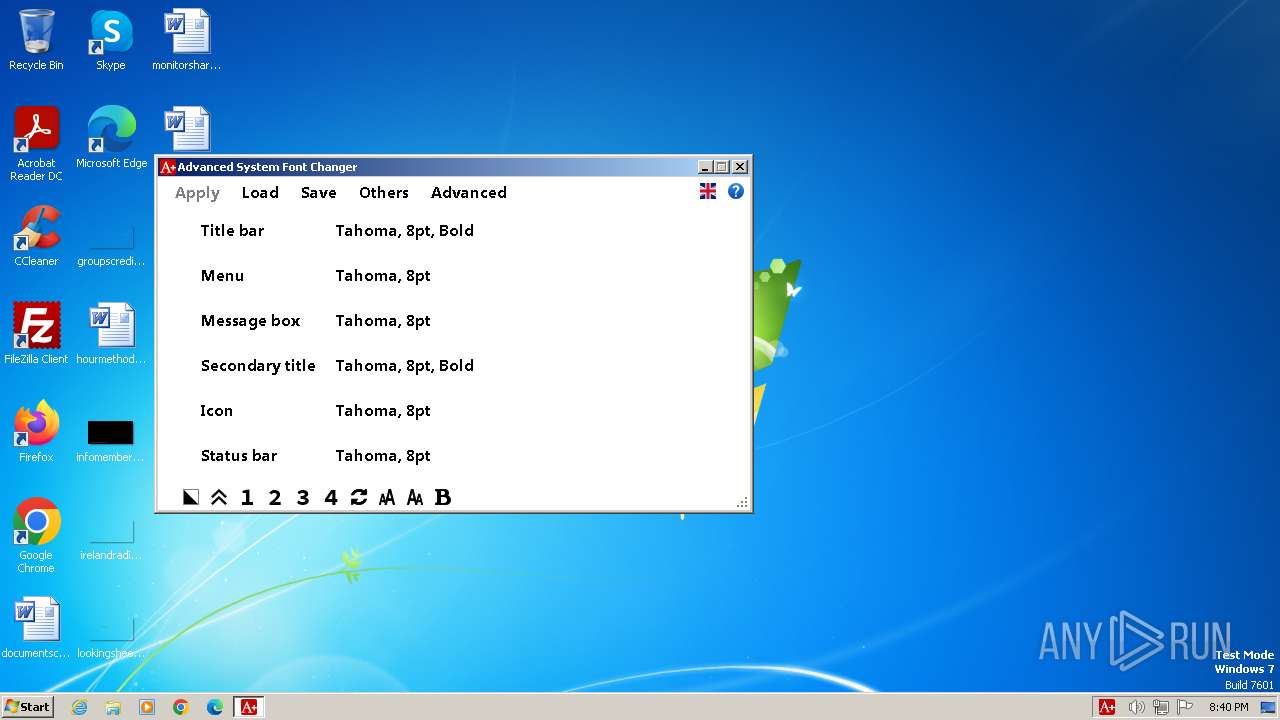Image resolution: width=1280 pixels, height=720 pixels.
Task: Select the CCleaner desktop shortcut
Action: [36, 236]
